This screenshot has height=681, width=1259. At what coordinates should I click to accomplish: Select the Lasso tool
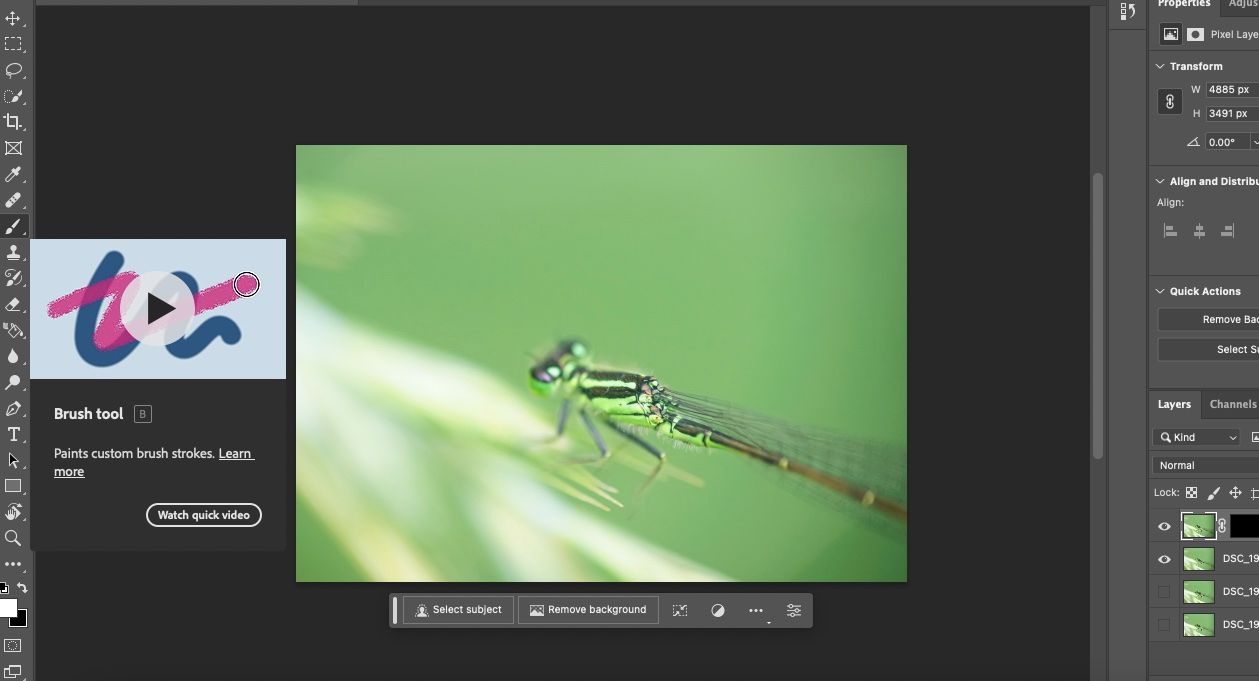[13, 70]
